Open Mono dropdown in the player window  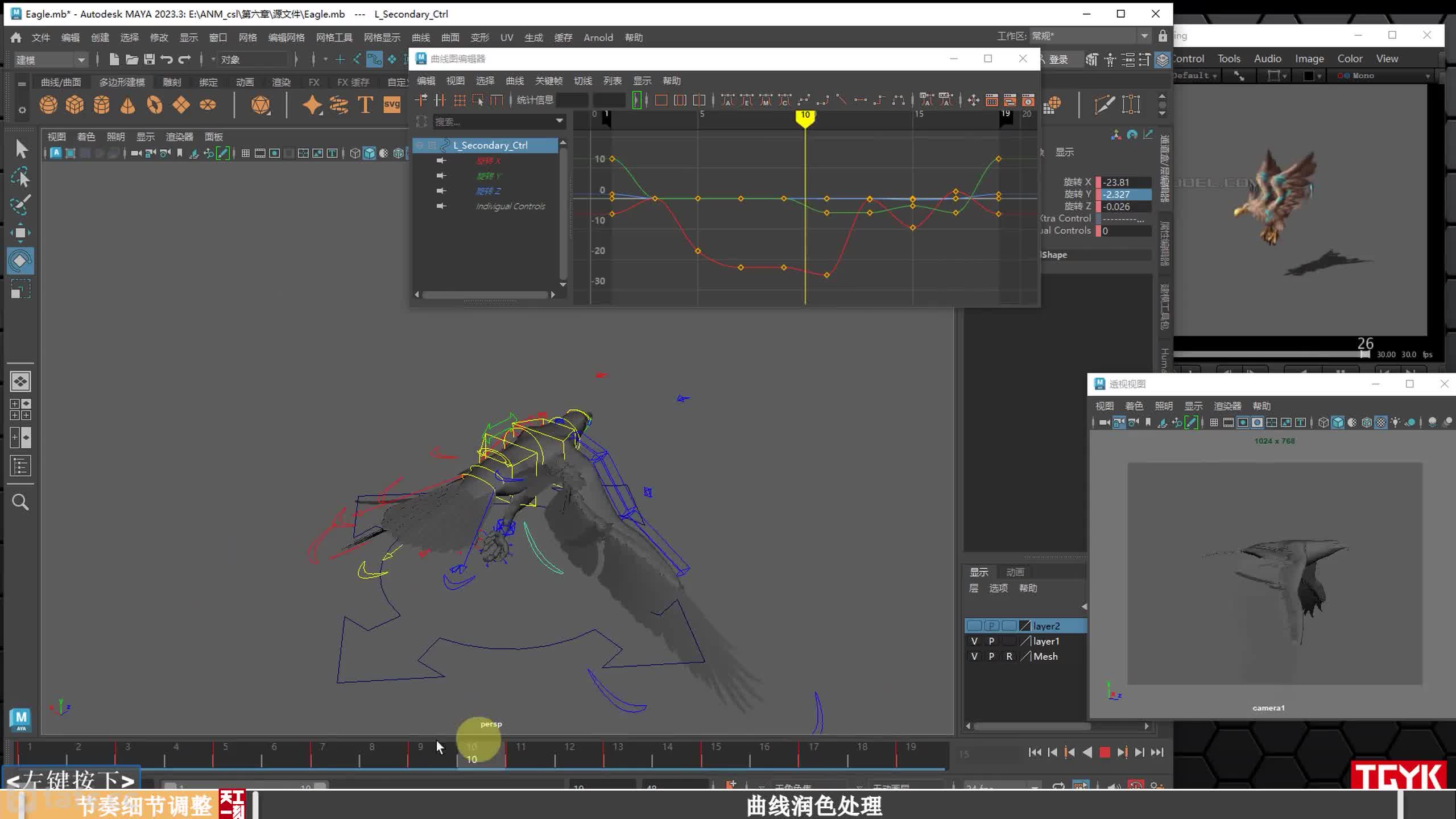[1383, 76]
